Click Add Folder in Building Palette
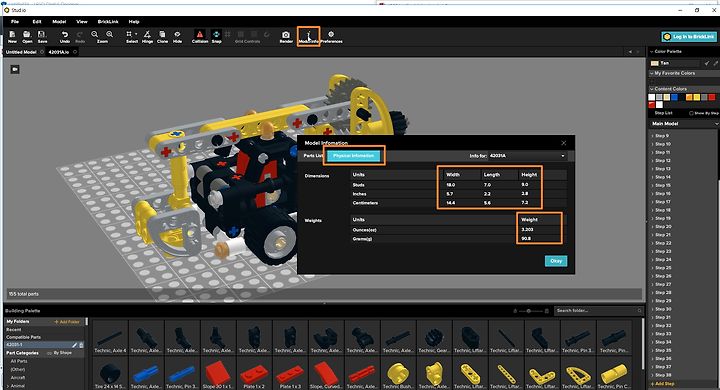Image resolution: width=720 pixels, height=390 pixels. click(x=68, y=322)
